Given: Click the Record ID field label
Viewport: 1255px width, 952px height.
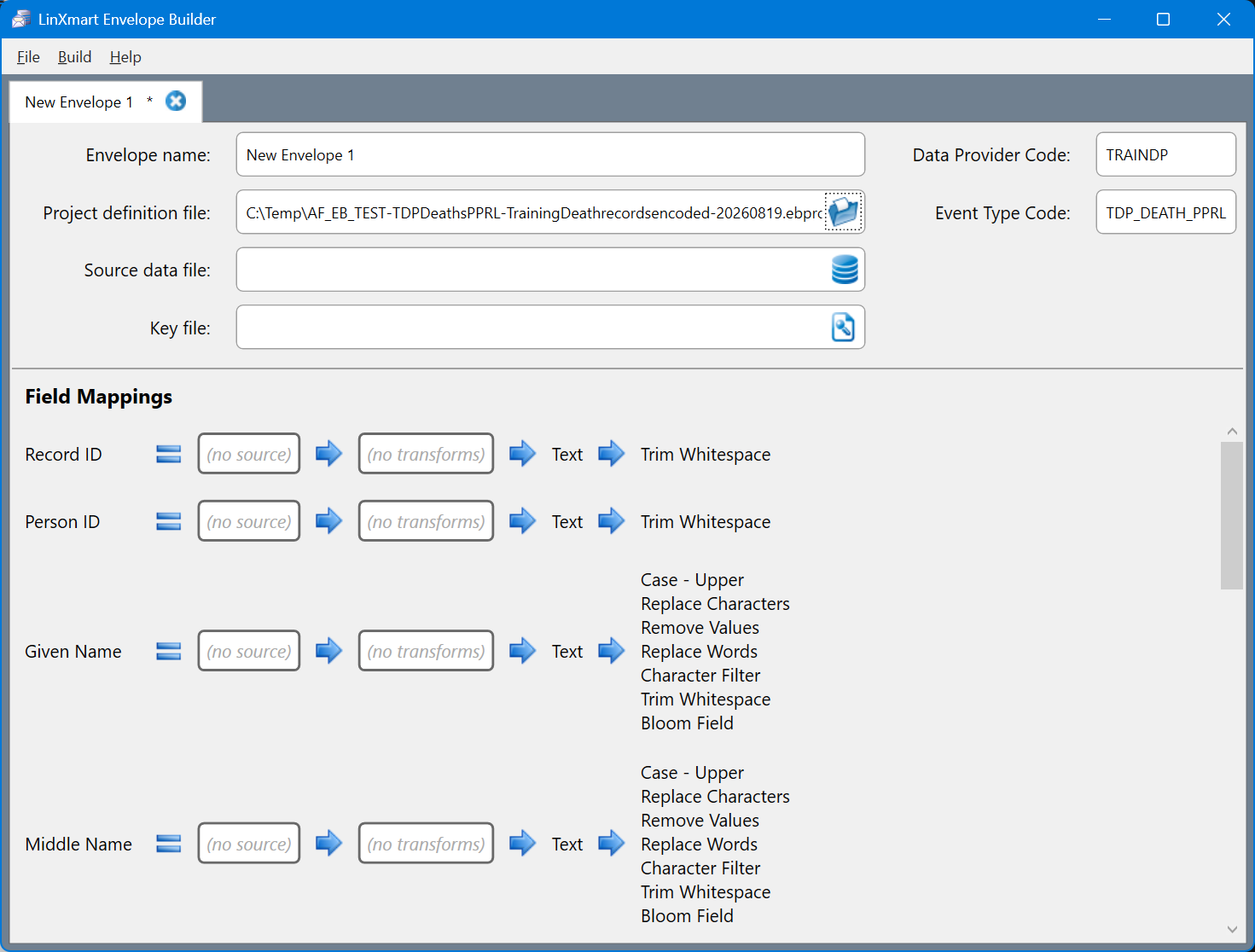Looking at the screenshot, I should pos(63,455).
